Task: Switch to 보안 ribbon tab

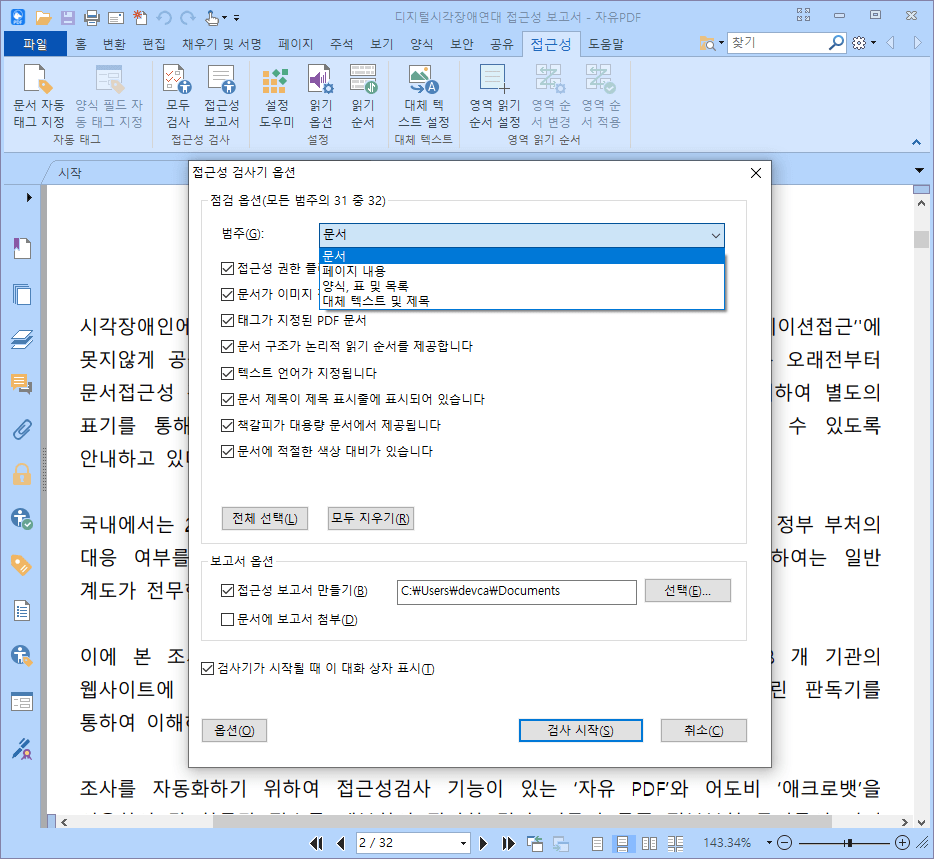Action: pyautogui.click(x=462, y=44)
